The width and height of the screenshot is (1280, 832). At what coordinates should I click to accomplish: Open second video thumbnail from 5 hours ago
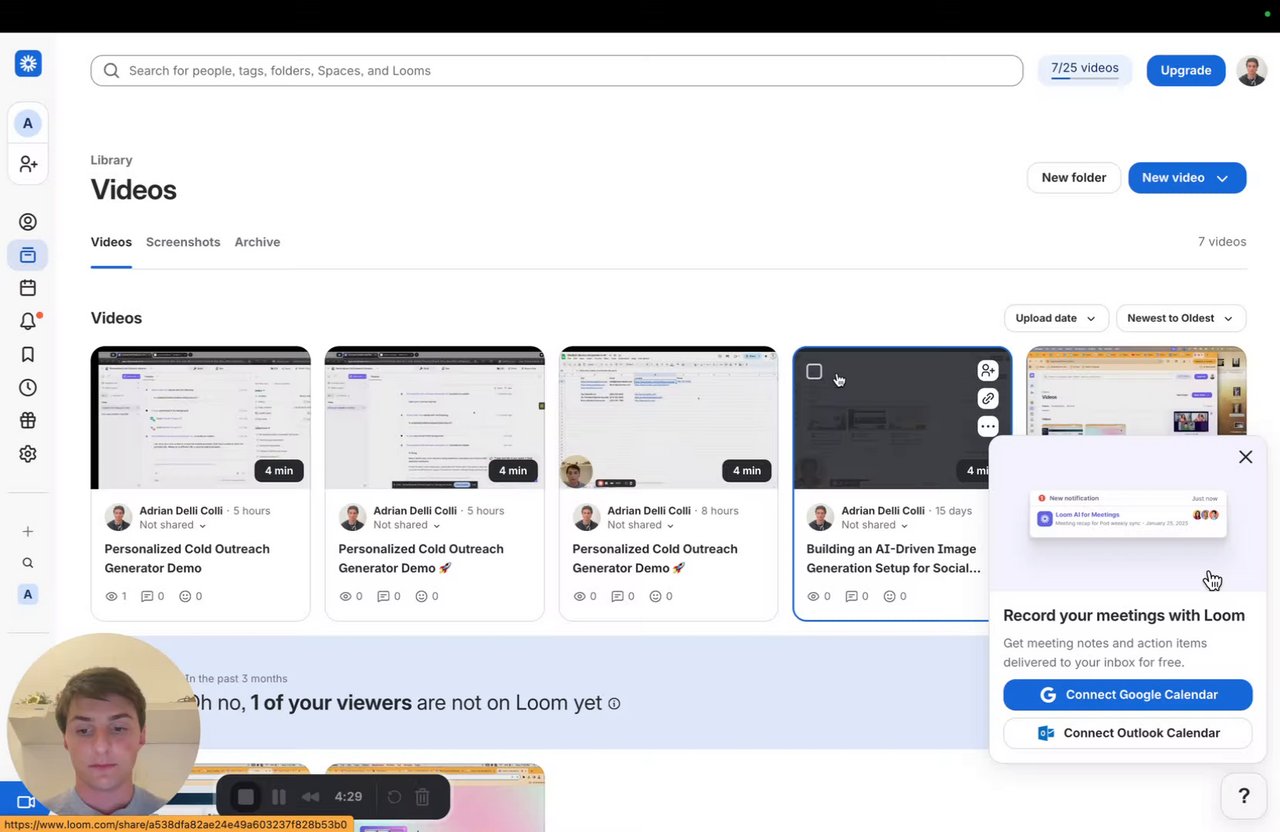pyautogui.click(x=434, y=418)
